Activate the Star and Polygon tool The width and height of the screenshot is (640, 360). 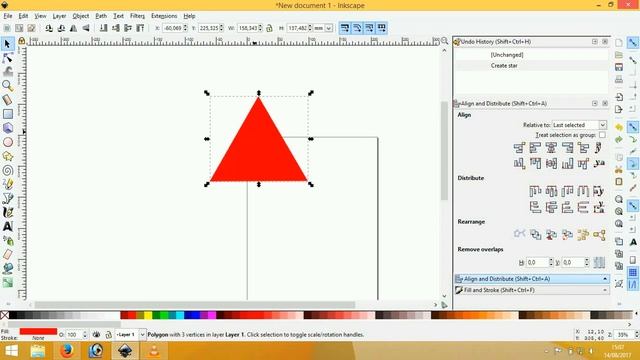[7, 156]
